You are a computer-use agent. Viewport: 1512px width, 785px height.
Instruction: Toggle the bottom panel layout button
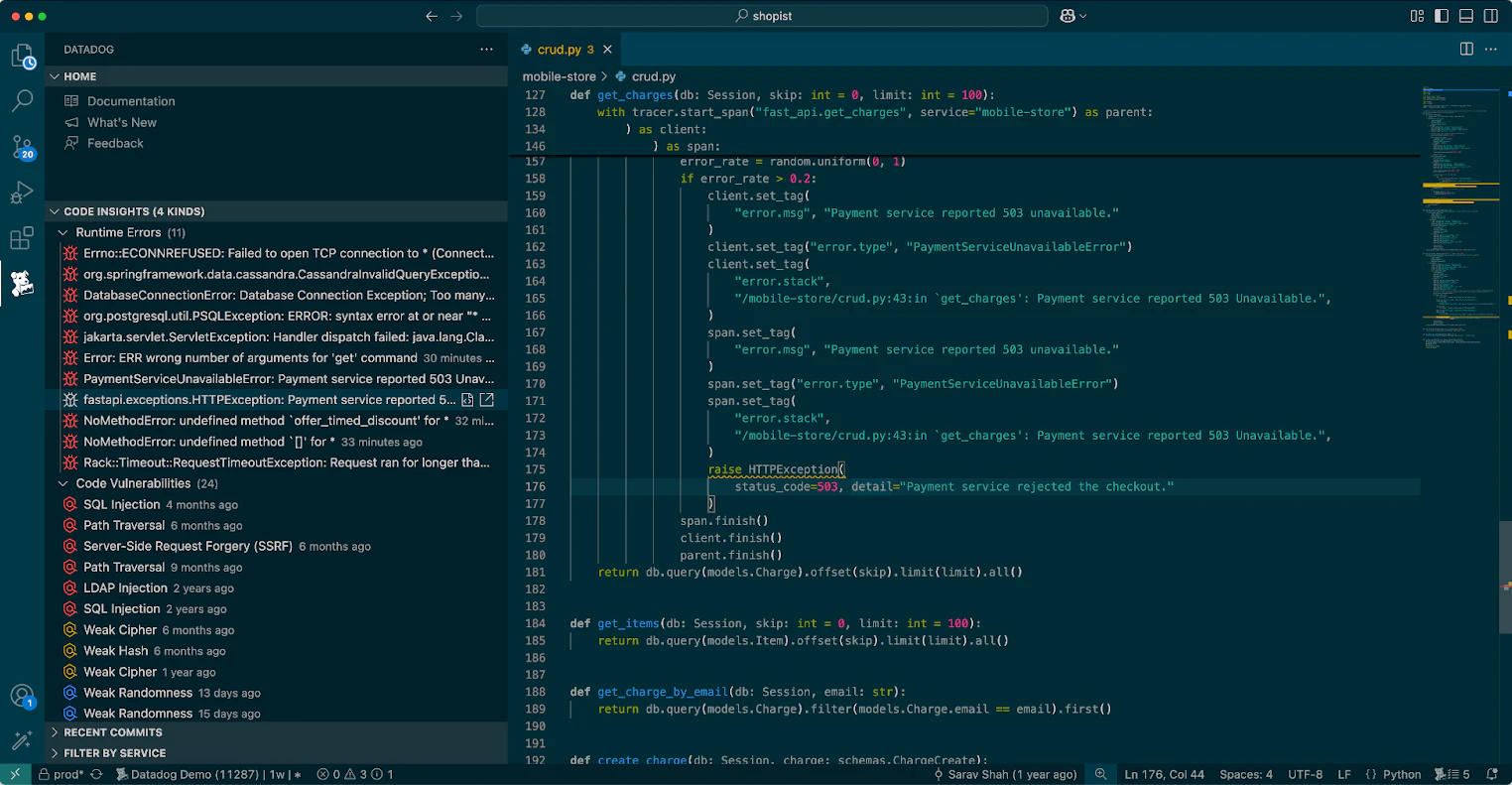pyautogui.click(x=1466, y=16)
